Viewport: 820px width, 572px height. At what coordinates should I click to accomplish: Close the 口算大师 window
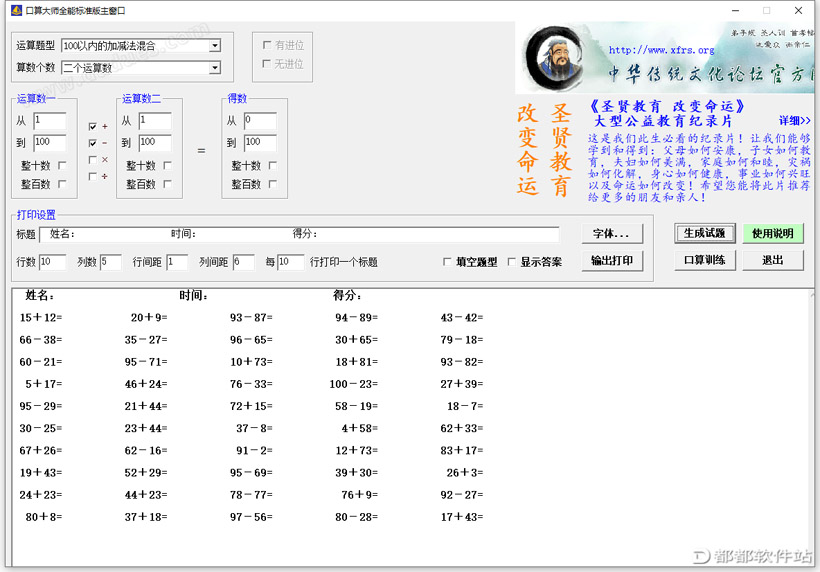point(798,10)
